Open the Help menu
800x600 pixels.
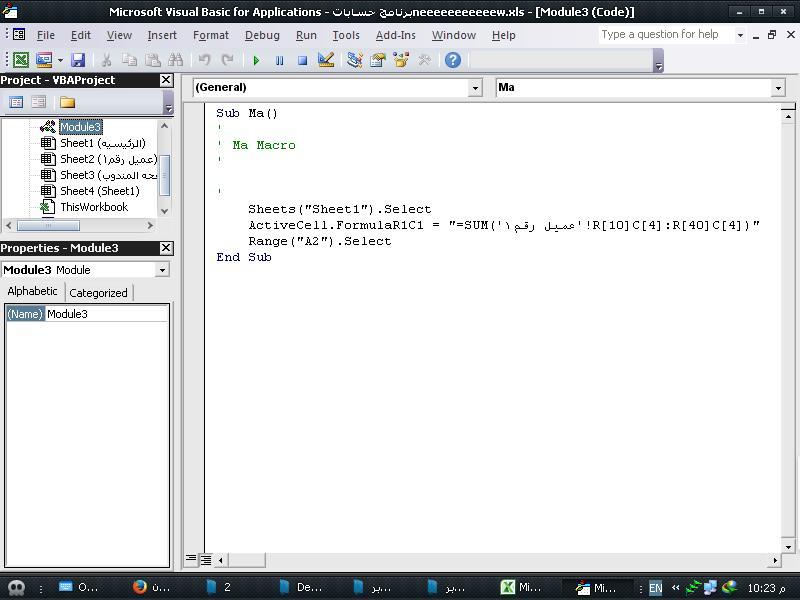click(504, 35)
